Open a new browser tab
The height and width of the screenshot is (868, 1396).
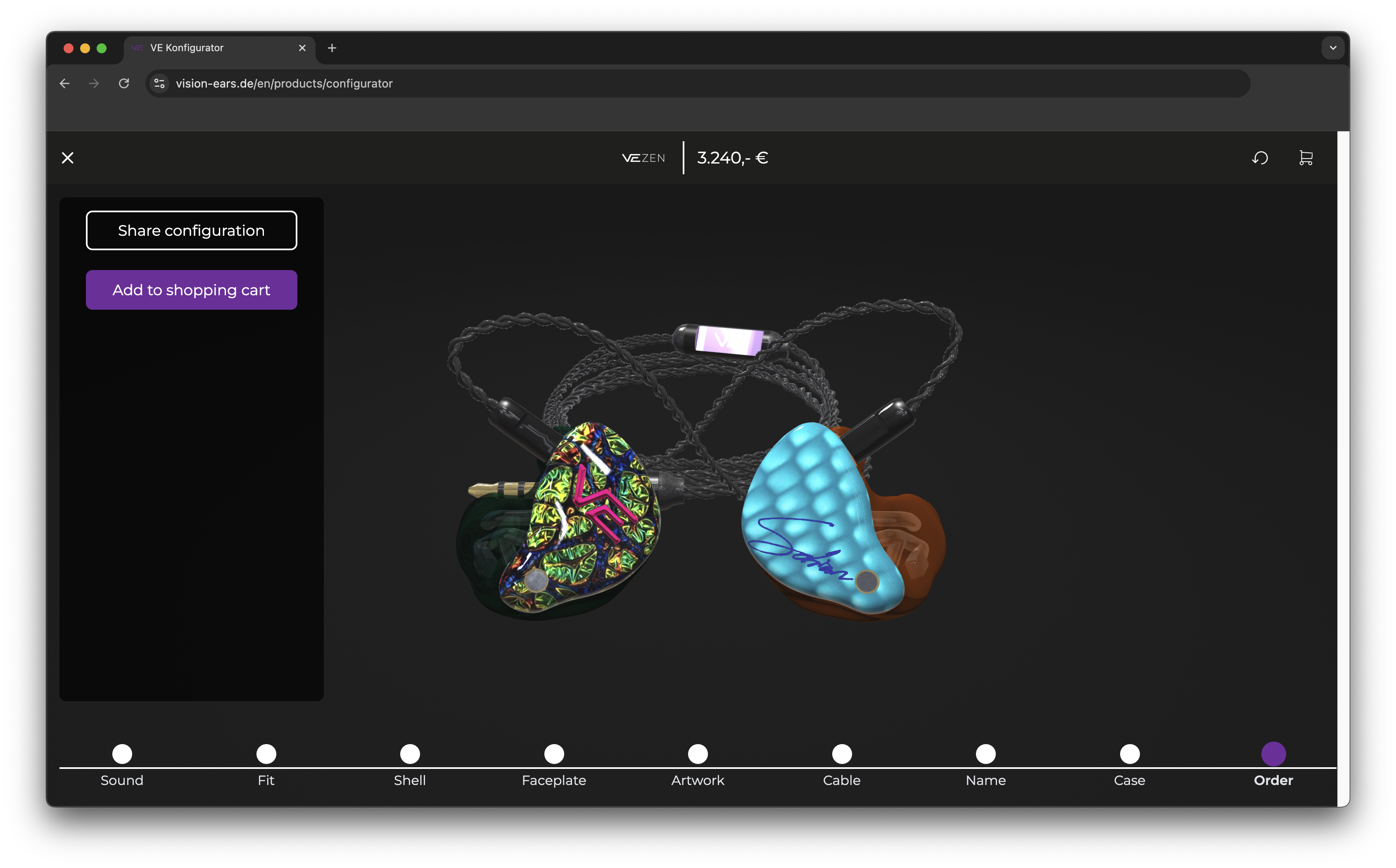point(332,48)
